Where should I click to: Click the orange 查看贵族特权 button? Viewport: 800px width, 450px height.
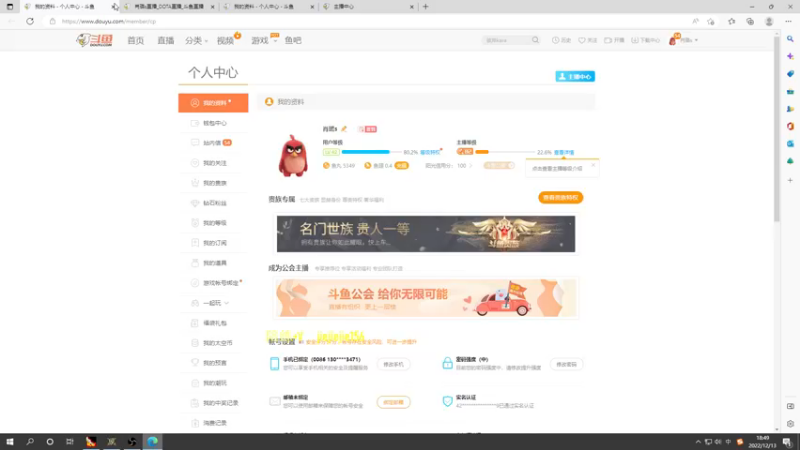[560, 197]
